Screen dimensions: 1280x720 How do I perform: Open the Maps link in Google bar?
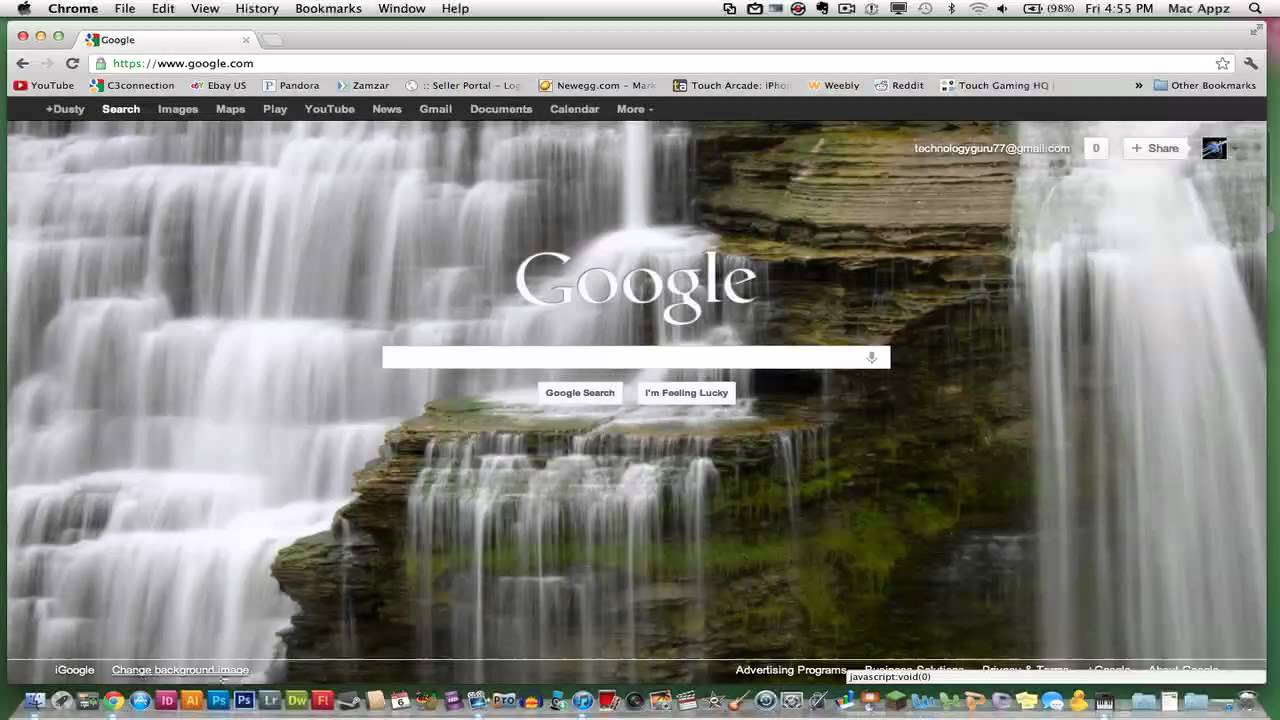tap(230, 109)
